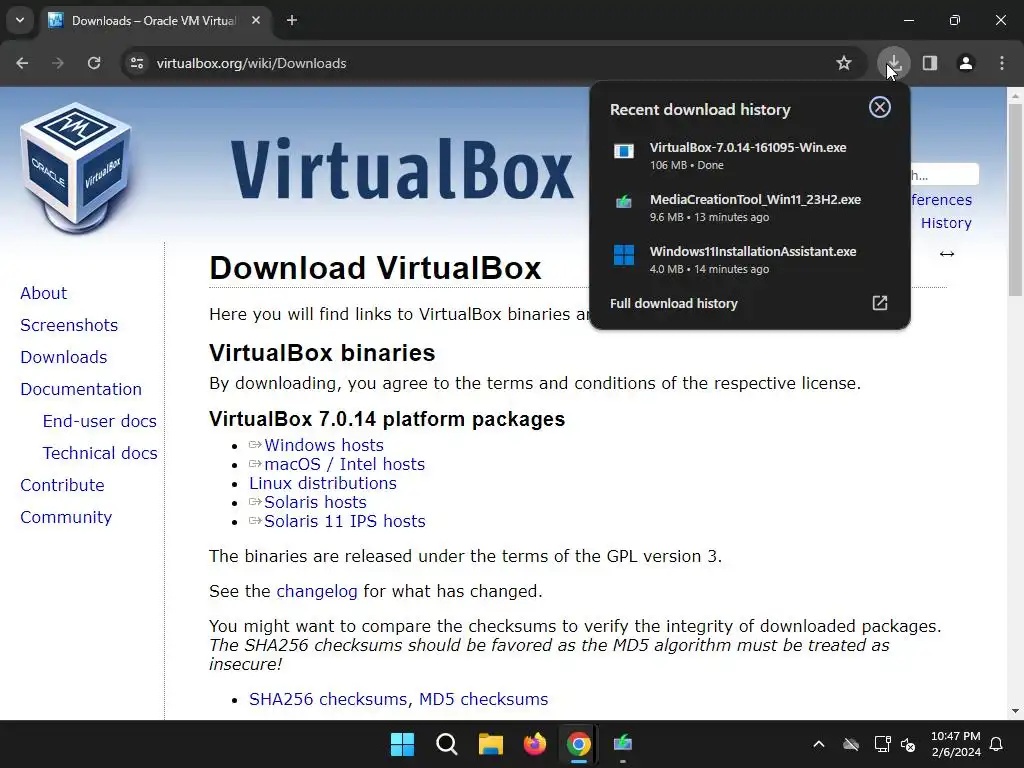Select the Downloads – Oracle VM VirtualBox tab
Image resolution: width=1024 pixels, height=768 pixels.
coord(155,20)
